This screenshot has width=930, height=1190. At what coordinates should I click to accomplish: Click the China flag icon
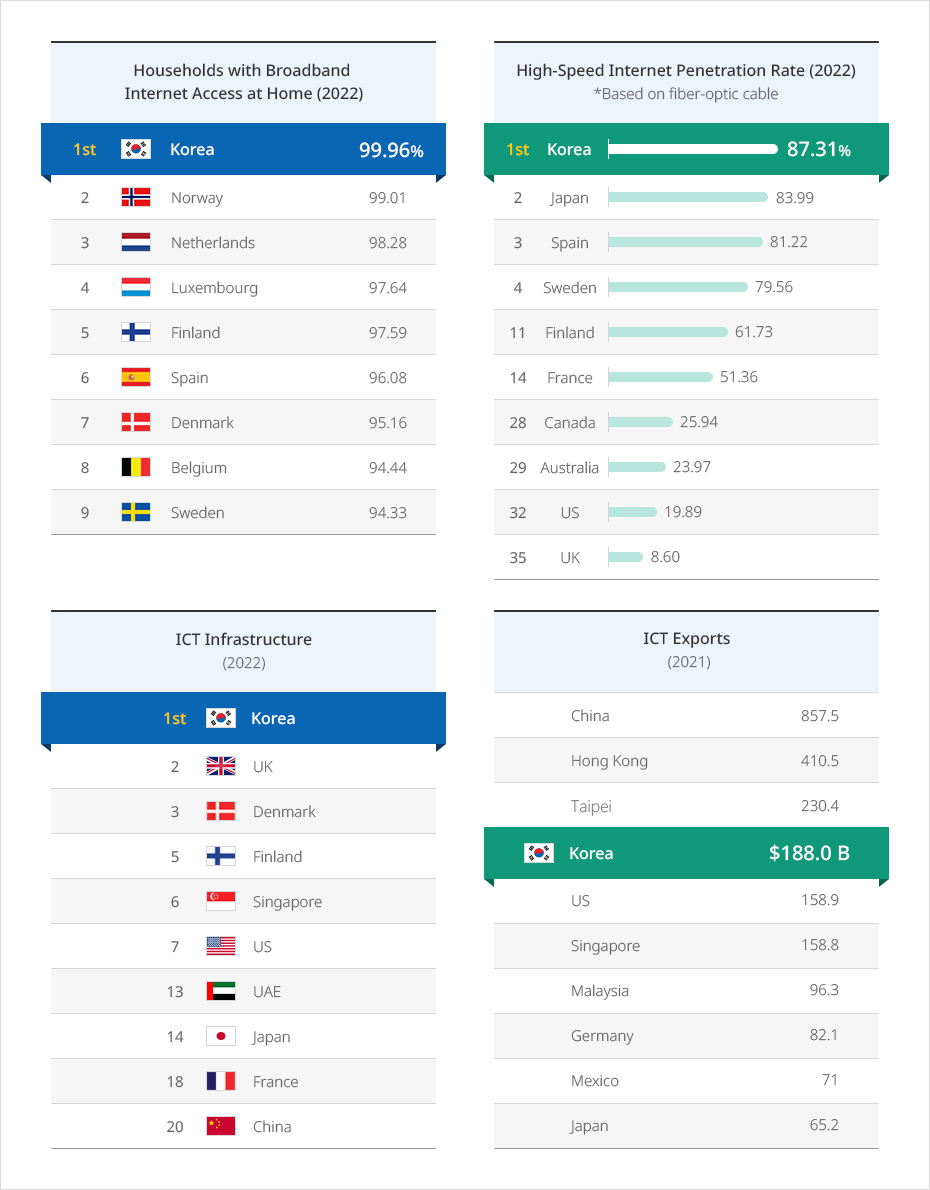tap(221, 1126)
